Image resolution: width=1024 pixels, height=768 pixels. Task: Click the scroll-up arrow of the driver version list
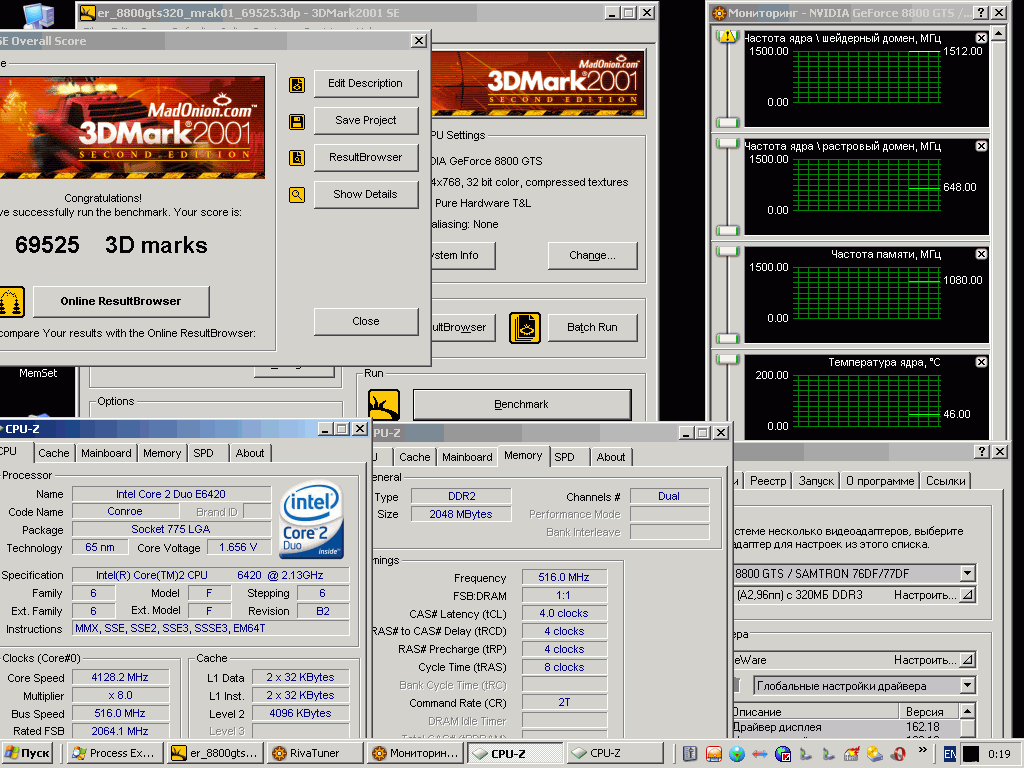(x=967, y=711)
